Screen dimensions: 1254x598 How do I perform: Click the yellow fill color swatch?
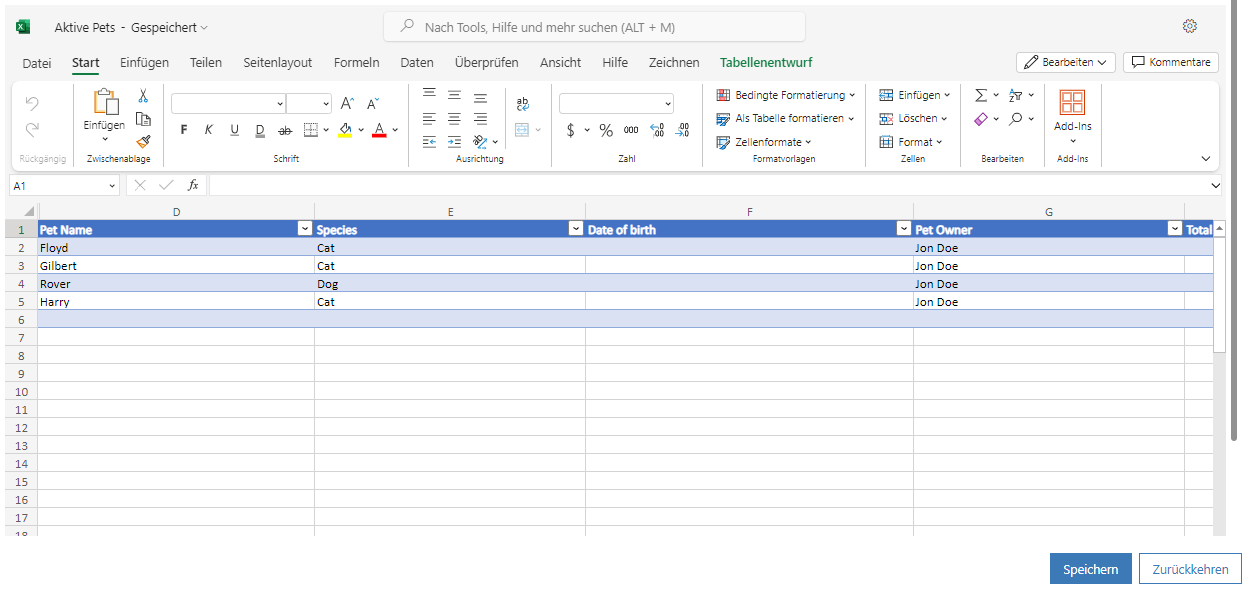tap(345, 130)
